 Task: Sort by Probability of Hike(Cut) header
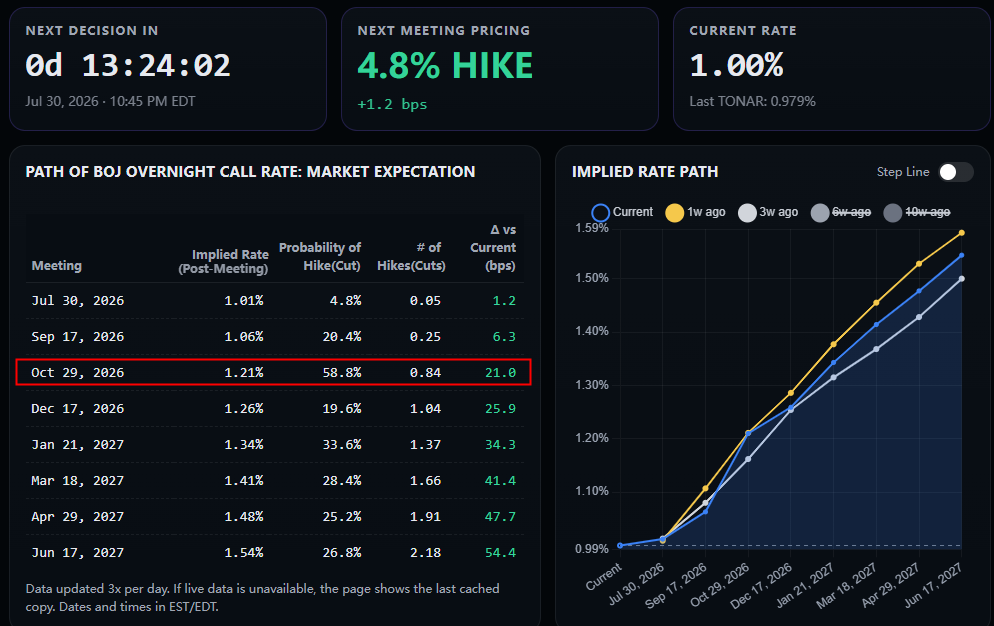pos(320,256)
